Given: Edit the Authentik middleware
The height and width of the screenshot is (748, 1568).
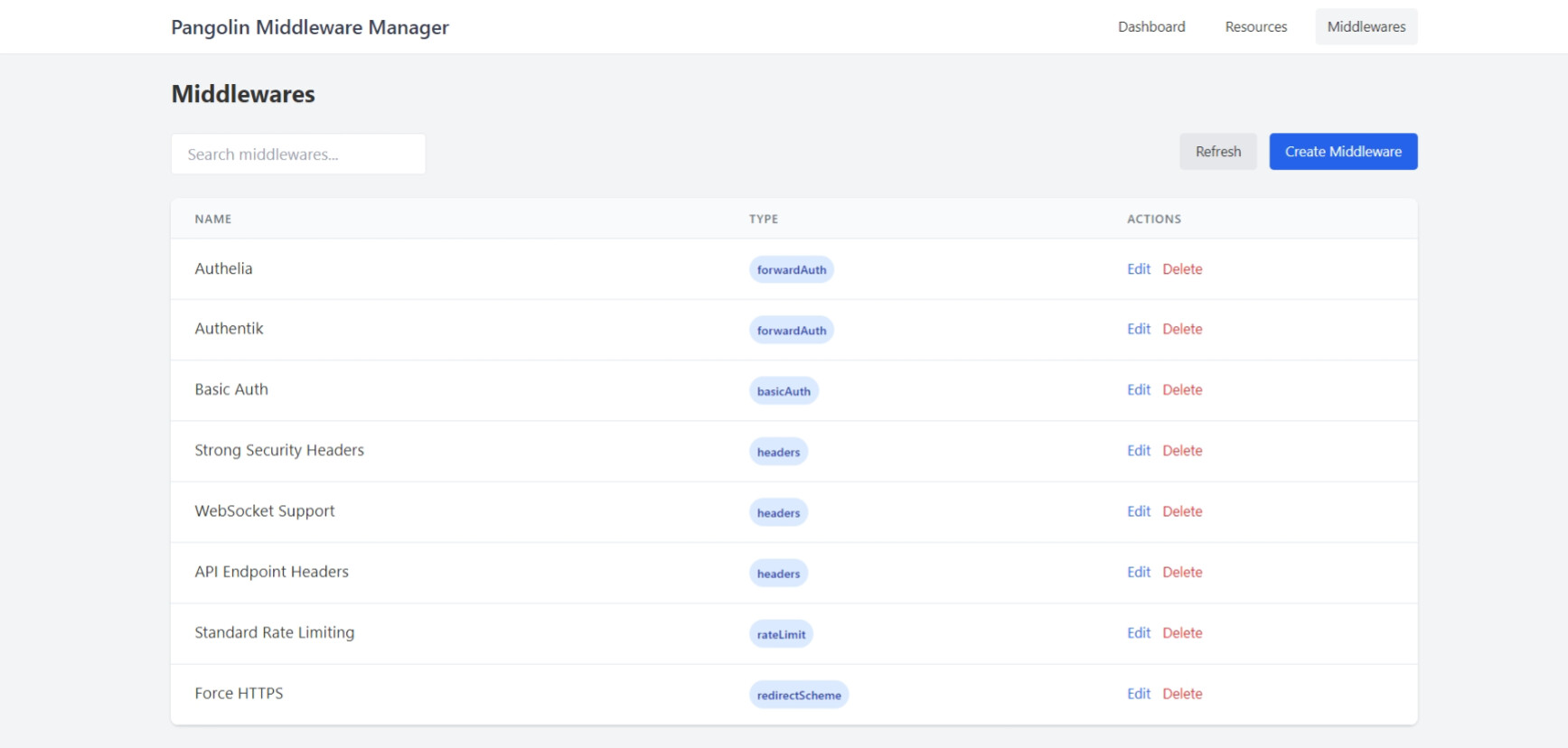Looking at the screenshot, I should tap(1139, 330).
